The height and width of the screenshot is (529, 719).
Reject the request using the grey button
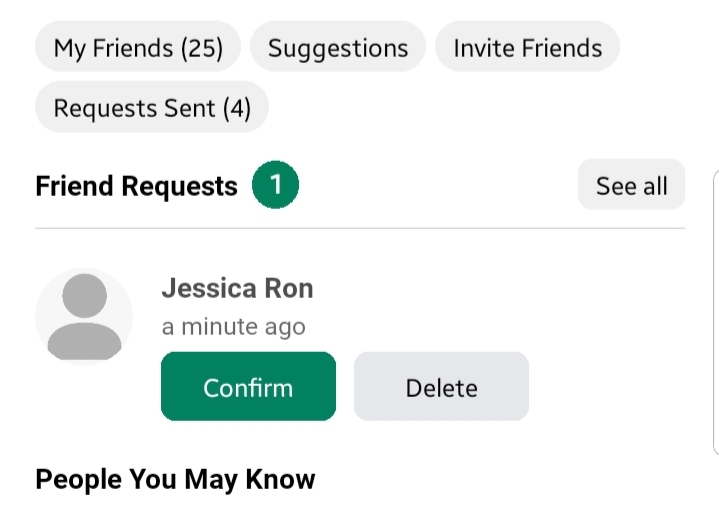pos(441,387)
